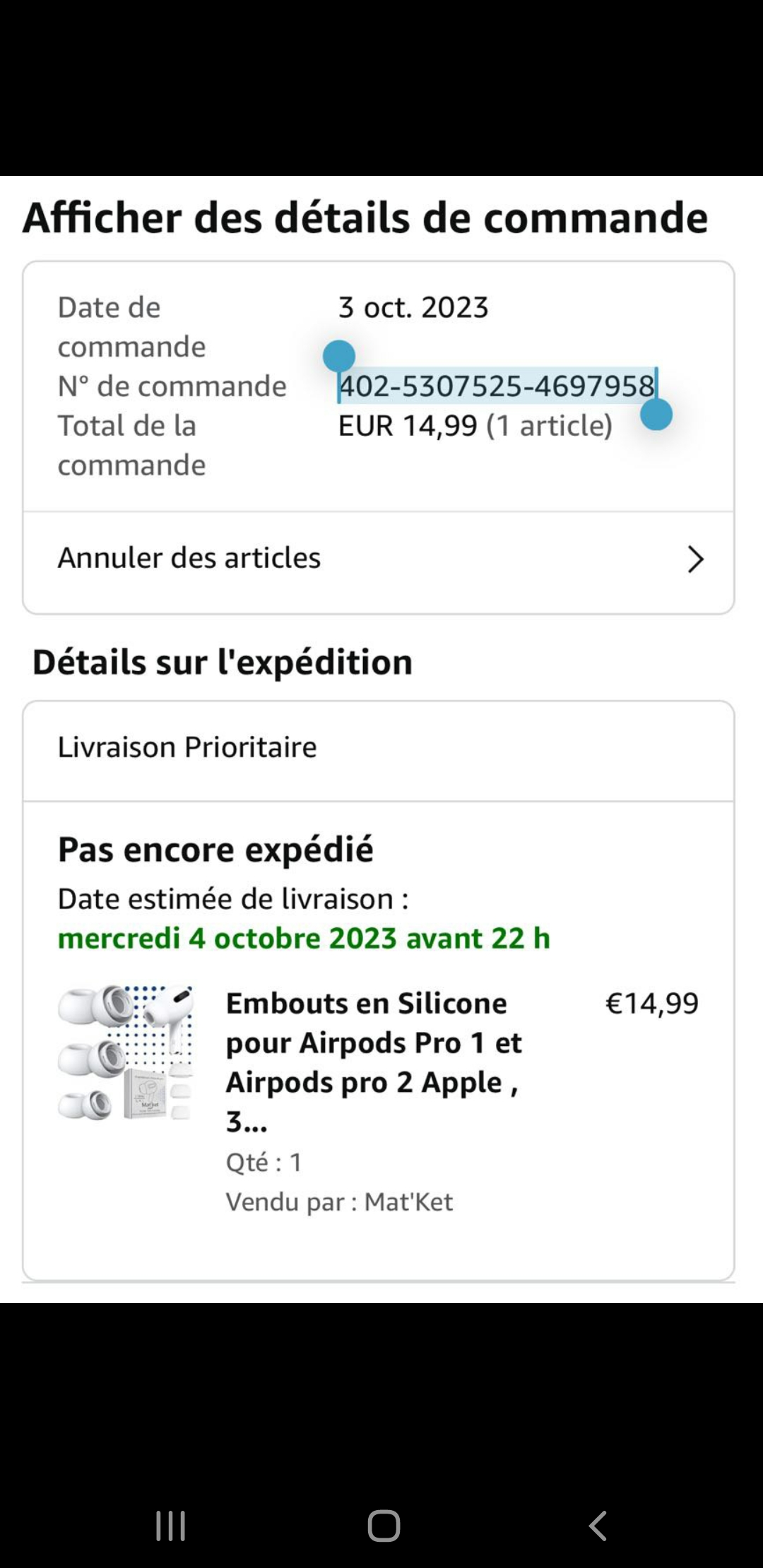Click the chevron beside Annuler des articles
The height and width of the screenshot is (1568, 763).
[x=695, y=559]
